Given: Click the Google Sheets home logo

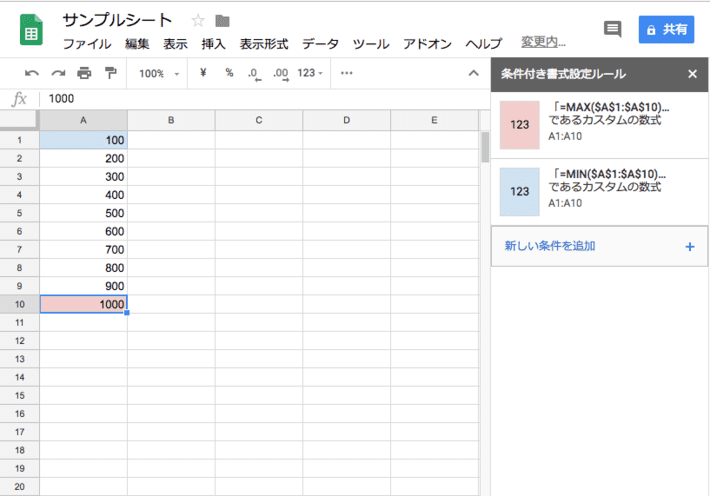Looking at the screenshot, I should click(x=31, y=31).
